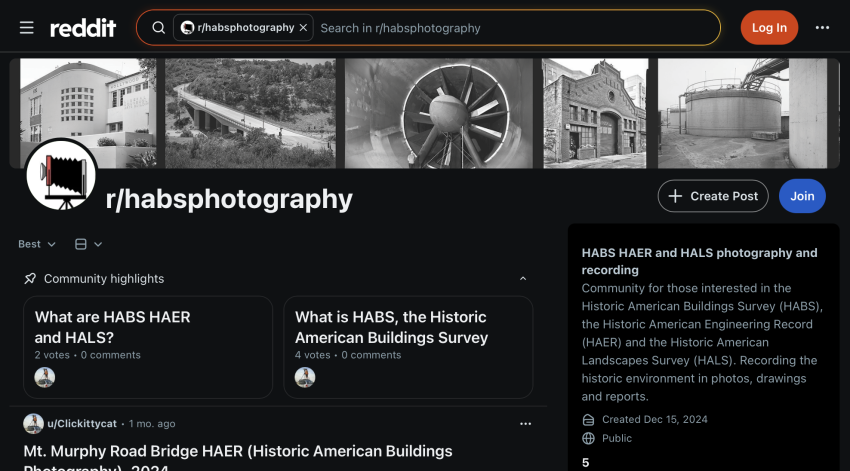The height and width of the screenshot is (471, 850).
Task: Click the '1 mo. ago' post timestamp
Action: pos(152,424)
